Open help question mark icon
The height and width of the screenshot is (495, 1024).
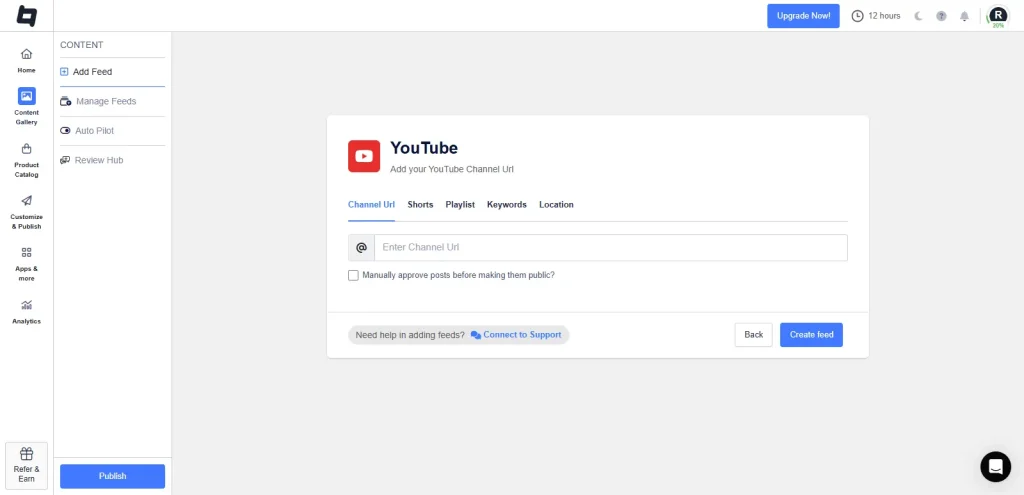click(941, 16)
